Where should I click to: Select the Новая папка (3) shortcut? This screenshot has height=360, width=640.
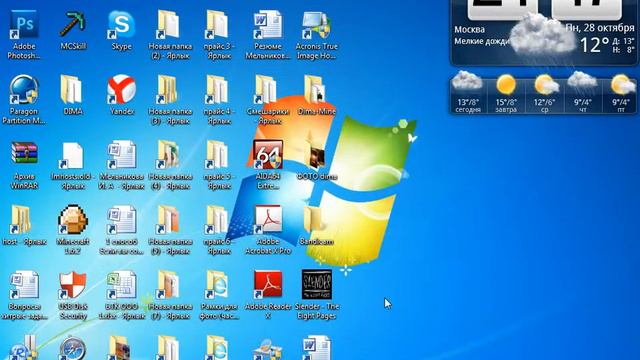[170, 100]
